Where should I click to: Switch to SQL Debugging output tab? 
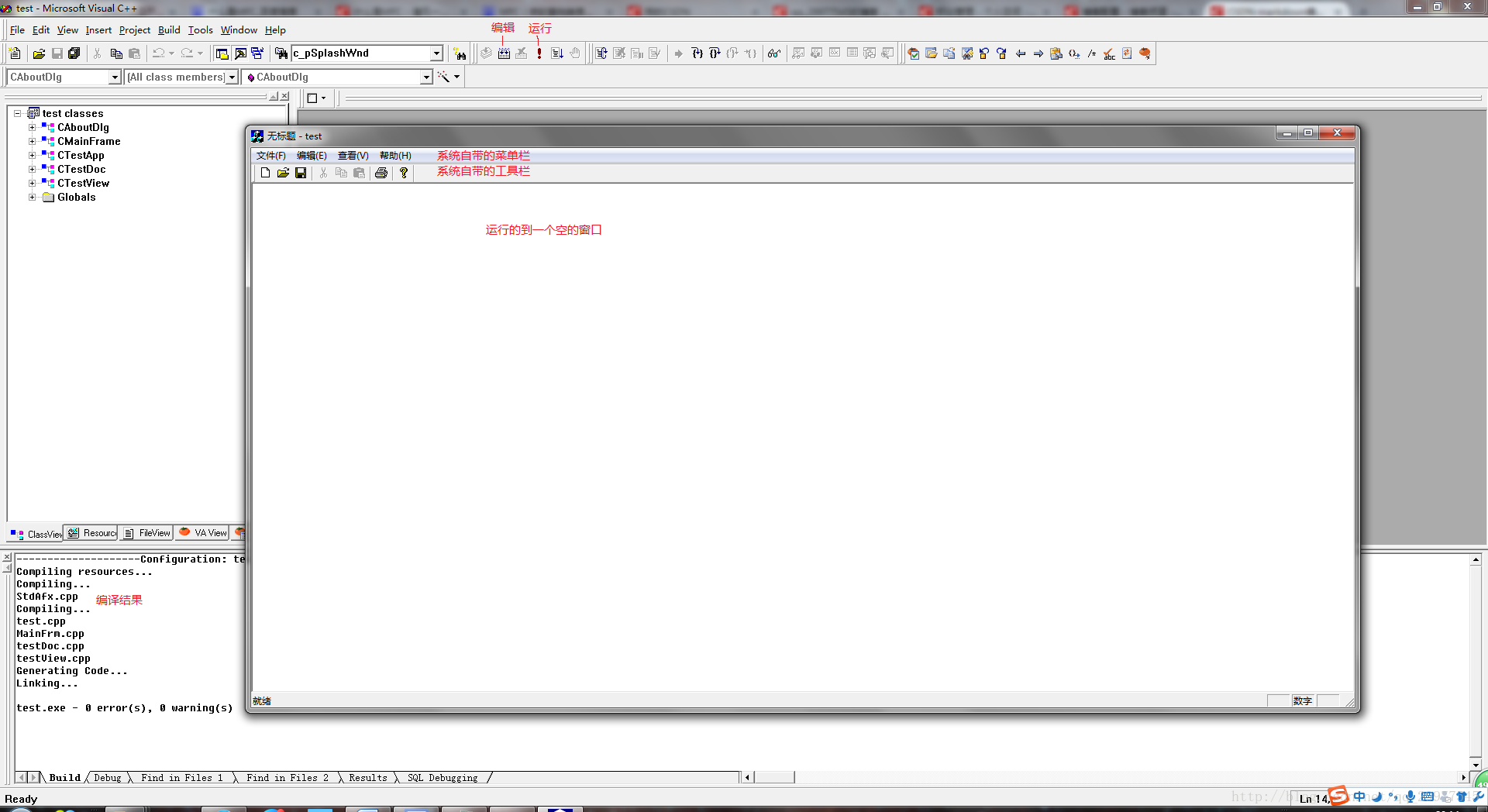[x=443, y=778]
